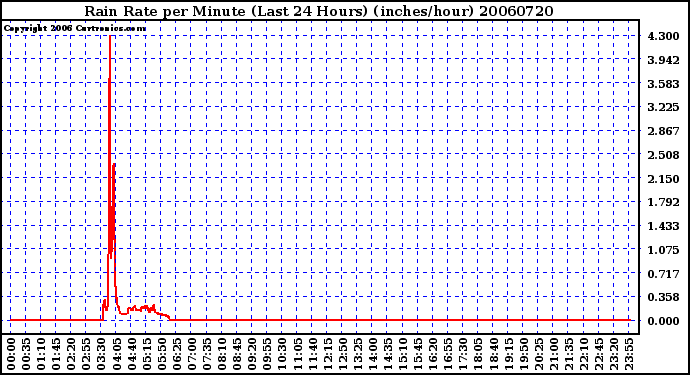Click the 0.358 y-axis label
Image resolution: width=690 pixels, height=375 pixels.
(663, 298)
